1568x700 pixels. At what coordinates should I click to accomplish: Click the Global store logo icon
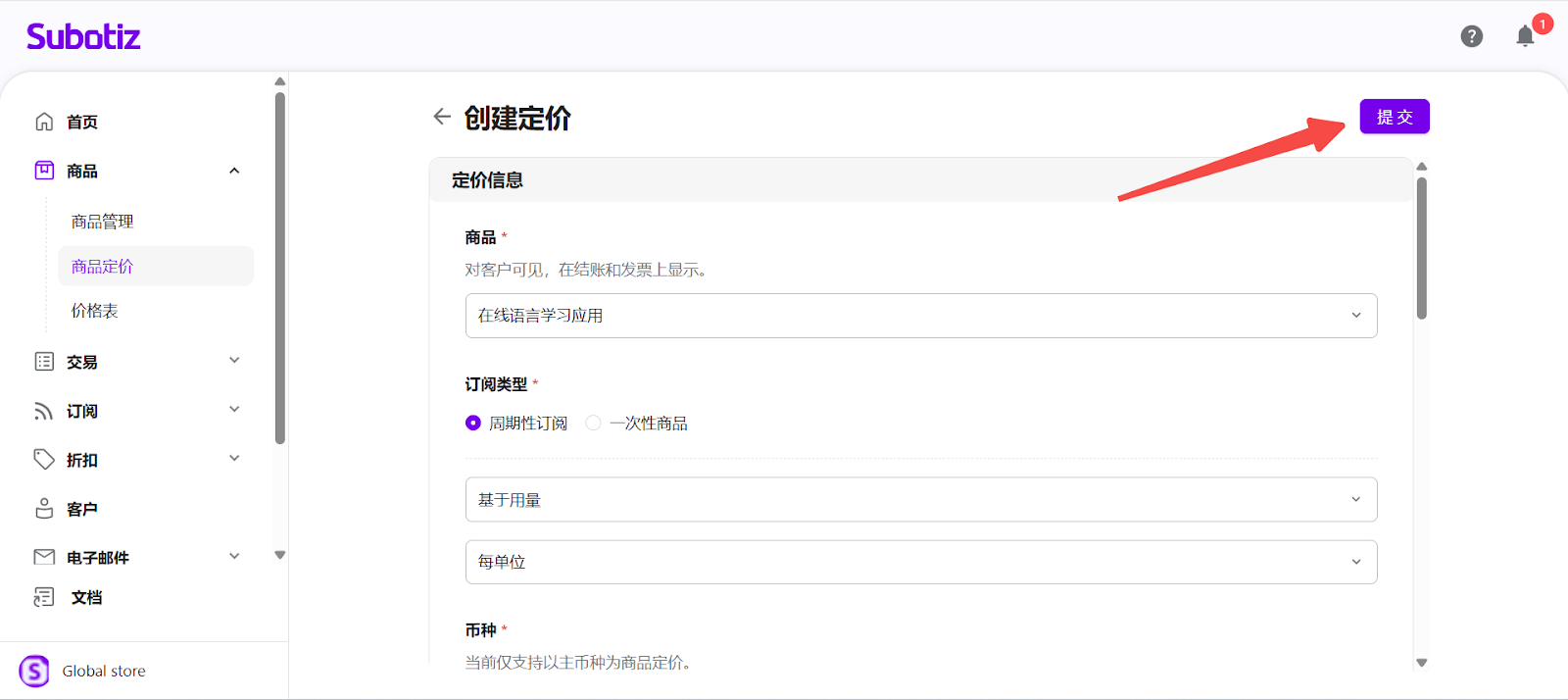pyautogui.click(x=34, y=672)
